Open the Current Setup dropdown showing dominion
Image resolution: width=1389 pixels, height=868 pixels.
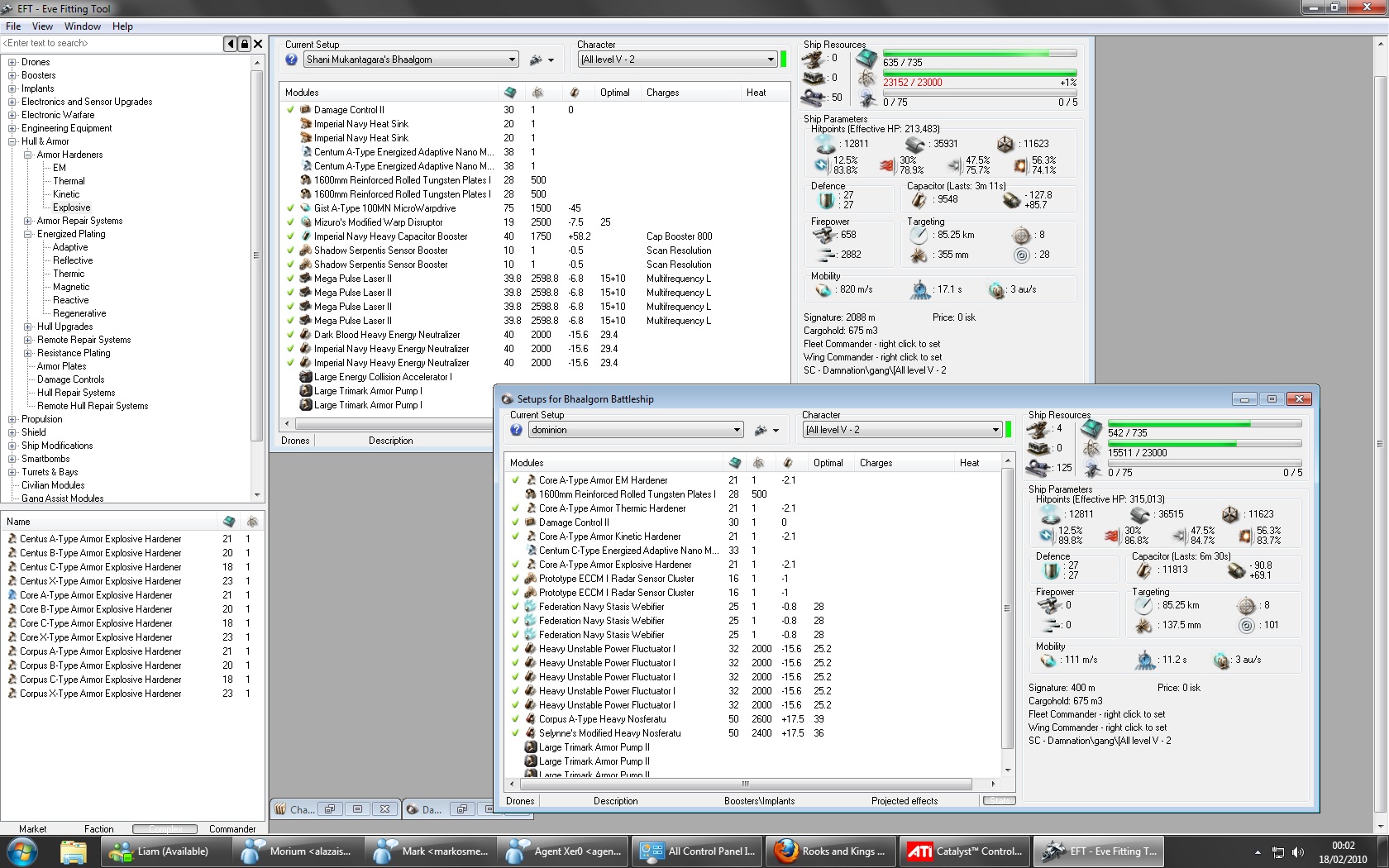636,430
